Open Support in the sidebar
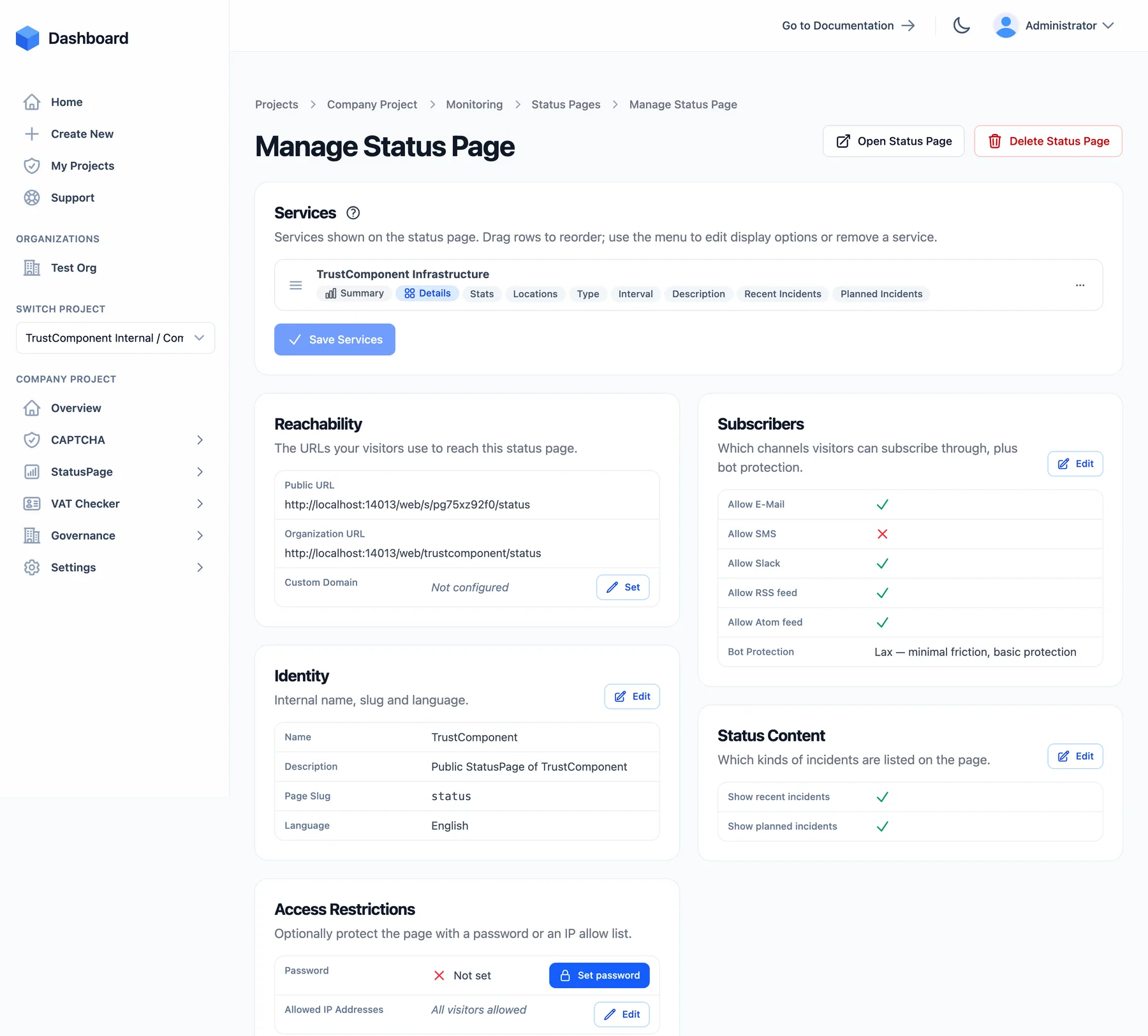This screenshot has width=1148, height=1036. [73, 198]
